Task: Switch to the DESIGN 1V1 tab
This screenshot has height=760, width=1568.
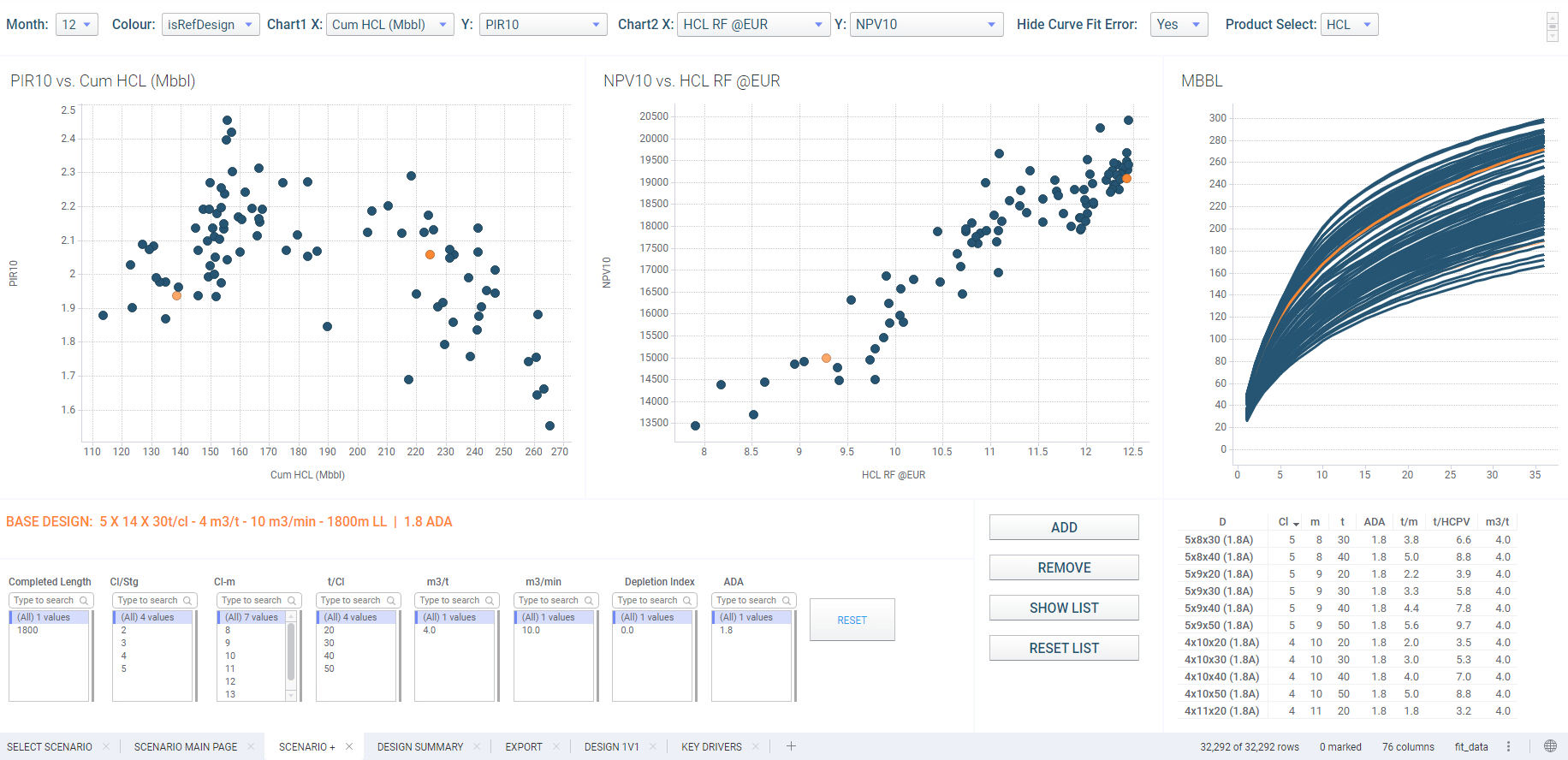Action: coord(611,746)
